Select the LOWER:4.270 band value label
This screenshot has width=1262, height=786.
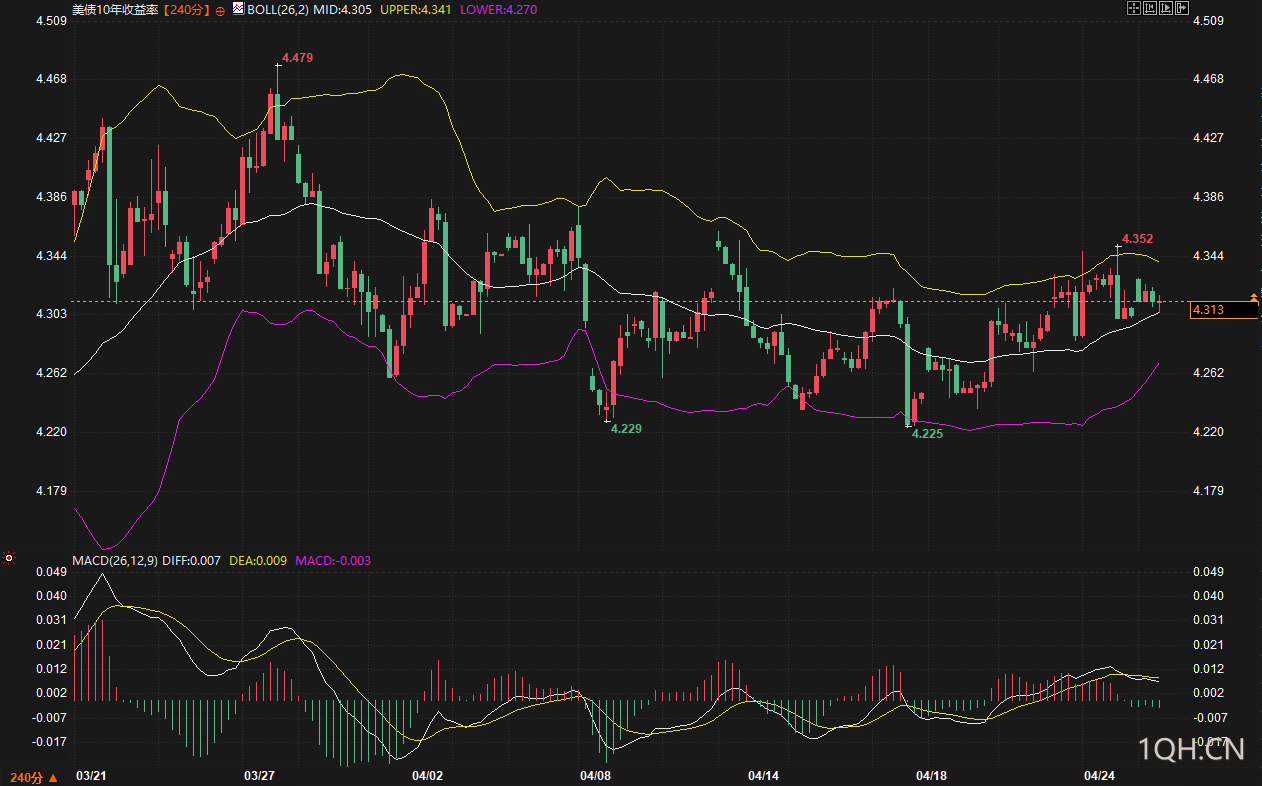505,9
